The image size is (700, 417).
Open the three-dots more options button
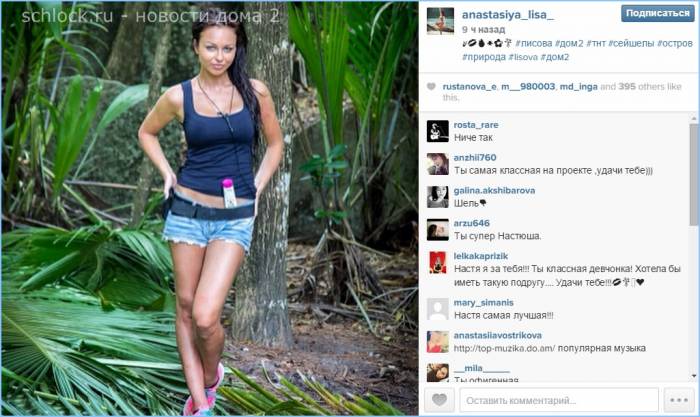point(679,400)
